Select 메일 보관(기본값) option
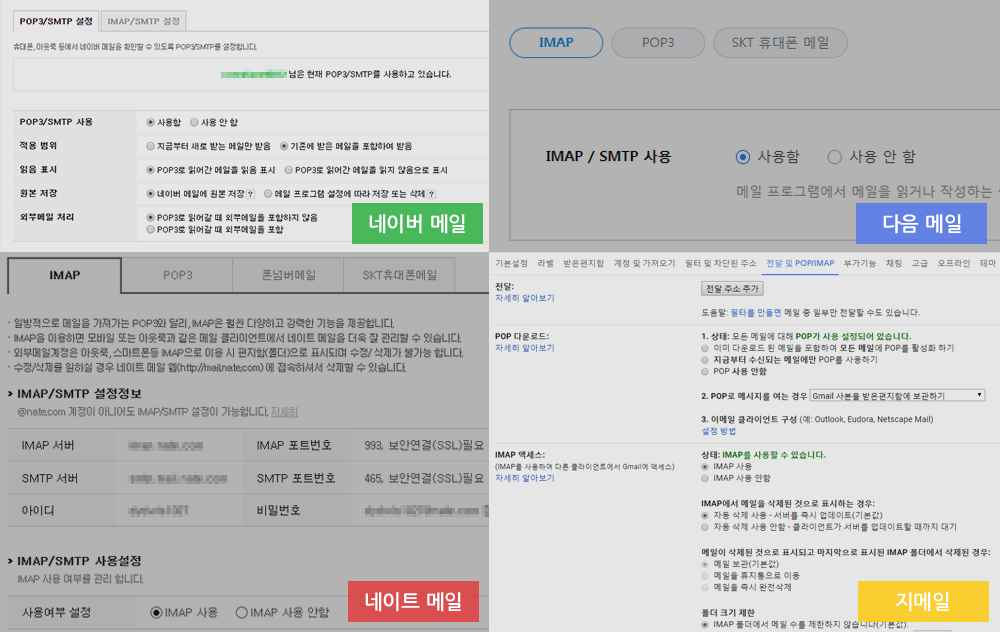 click(705, 564)
